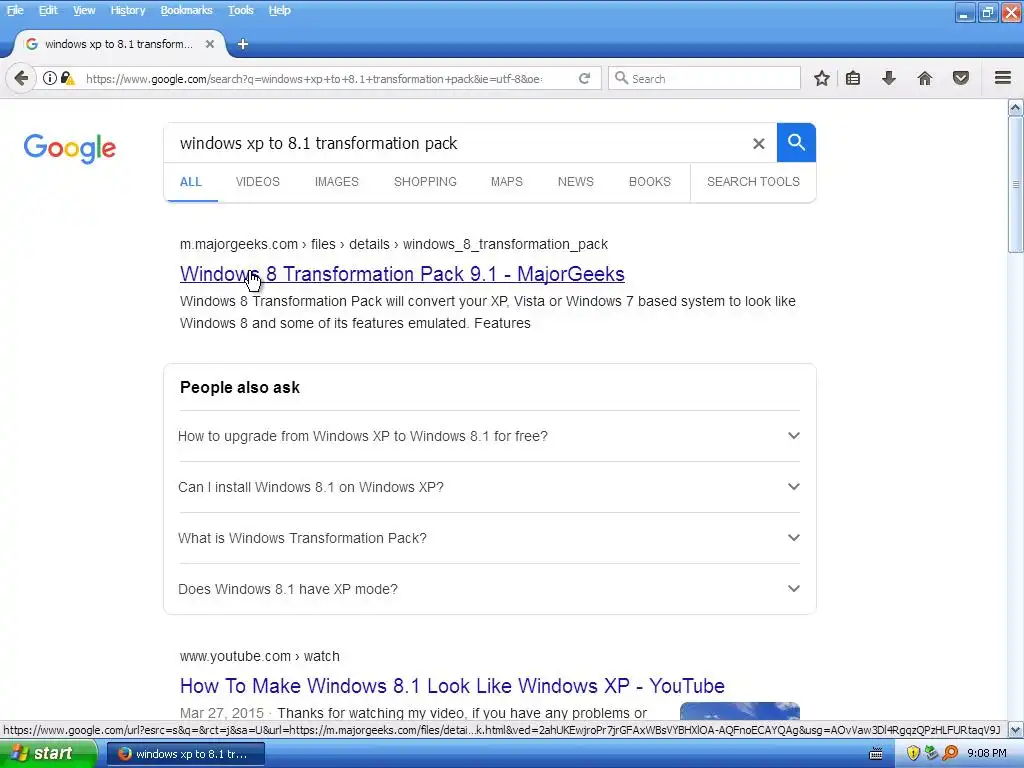This screenshot has height=768, width=1024.
Task: Show bookmarks list icon in toolbar
Action: [853, 78]
